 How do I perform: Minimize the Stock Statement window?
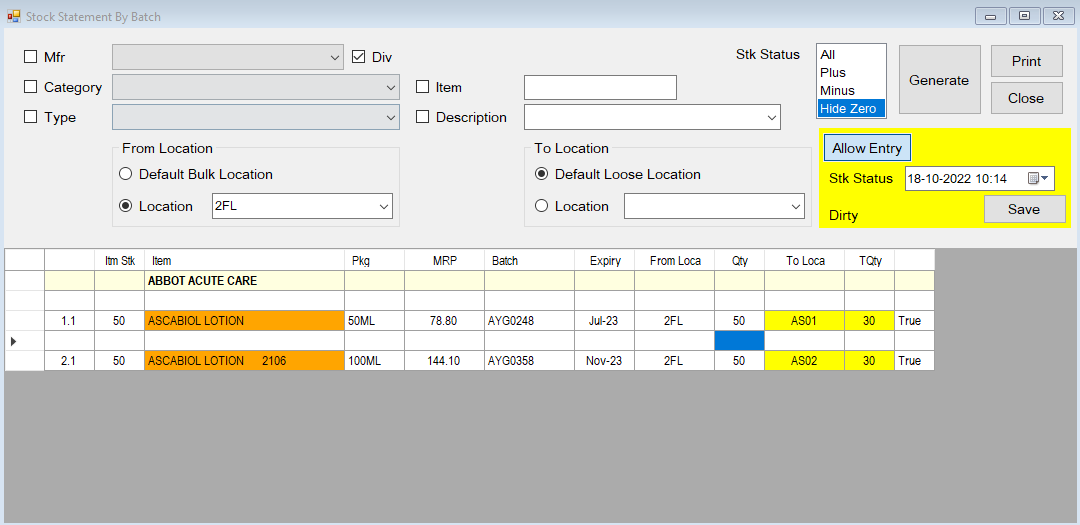[x=990, y=16]
